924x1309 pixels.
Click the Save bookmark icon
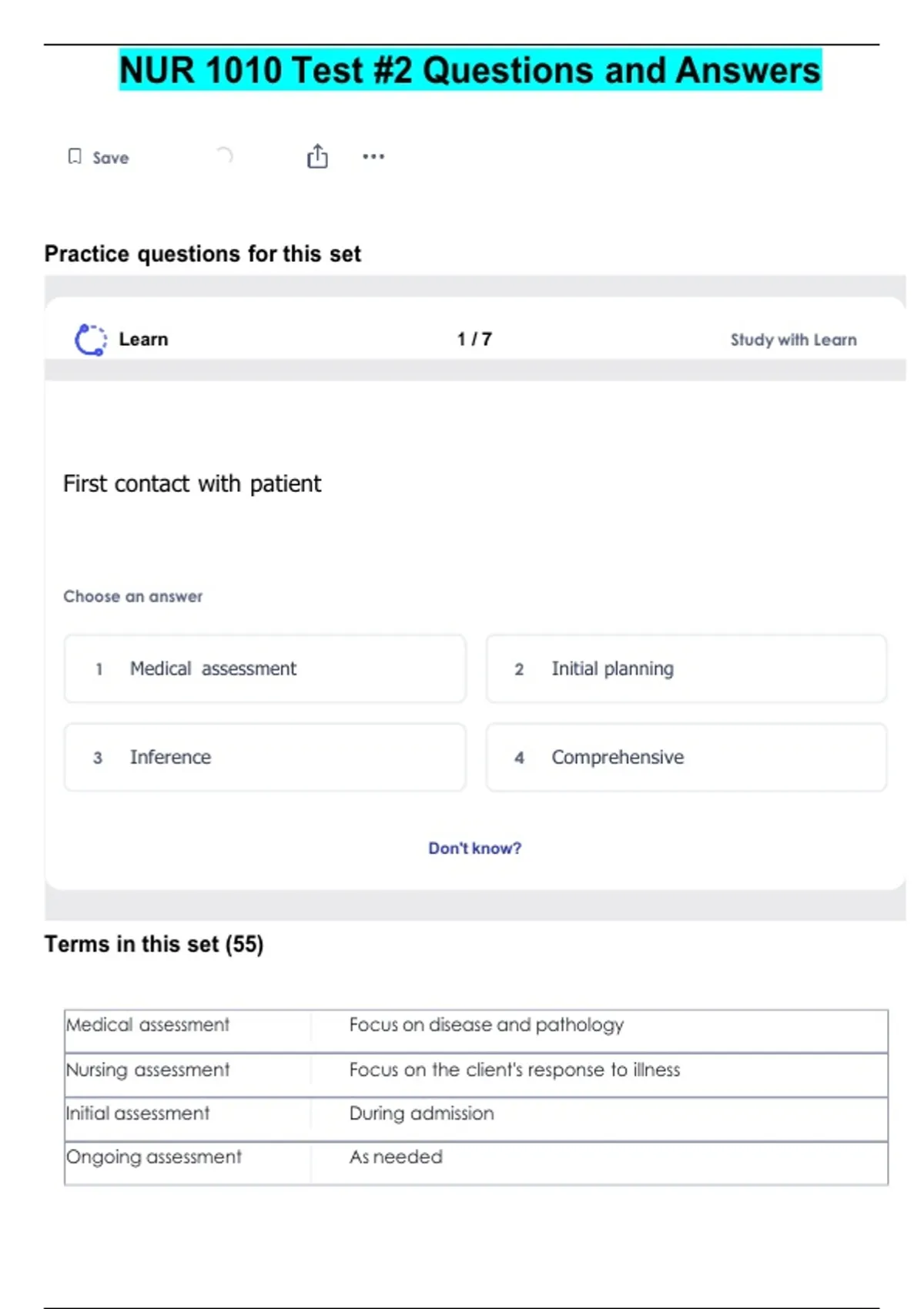[75, 157]
